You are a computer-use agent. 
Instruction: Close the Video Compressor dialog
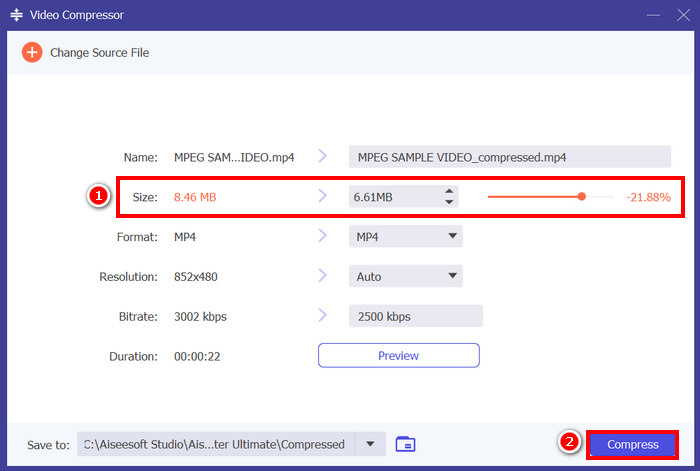coord(681,16)
